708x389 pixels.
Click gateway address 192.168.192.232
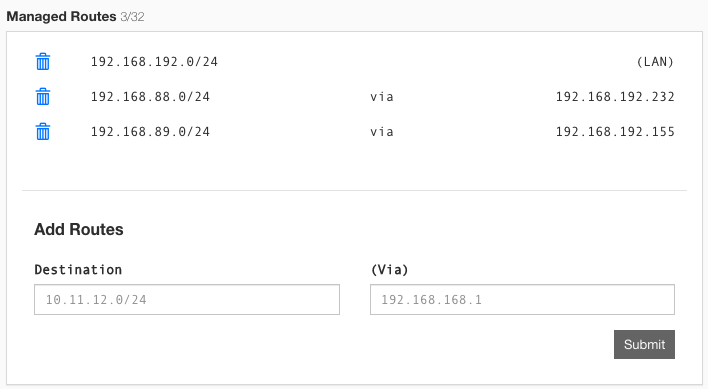tap(615, 97)
